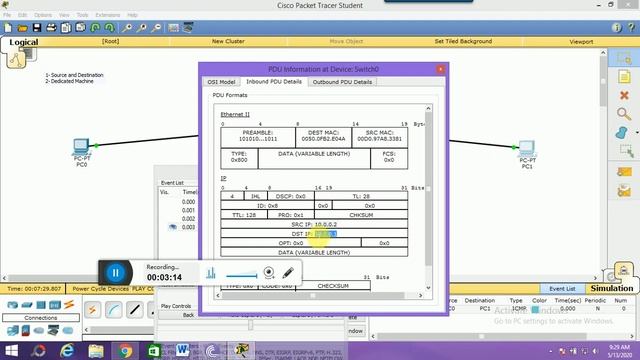Select the Wireless Devices category icon
This screenshot has width=640, height=360.
55,304
